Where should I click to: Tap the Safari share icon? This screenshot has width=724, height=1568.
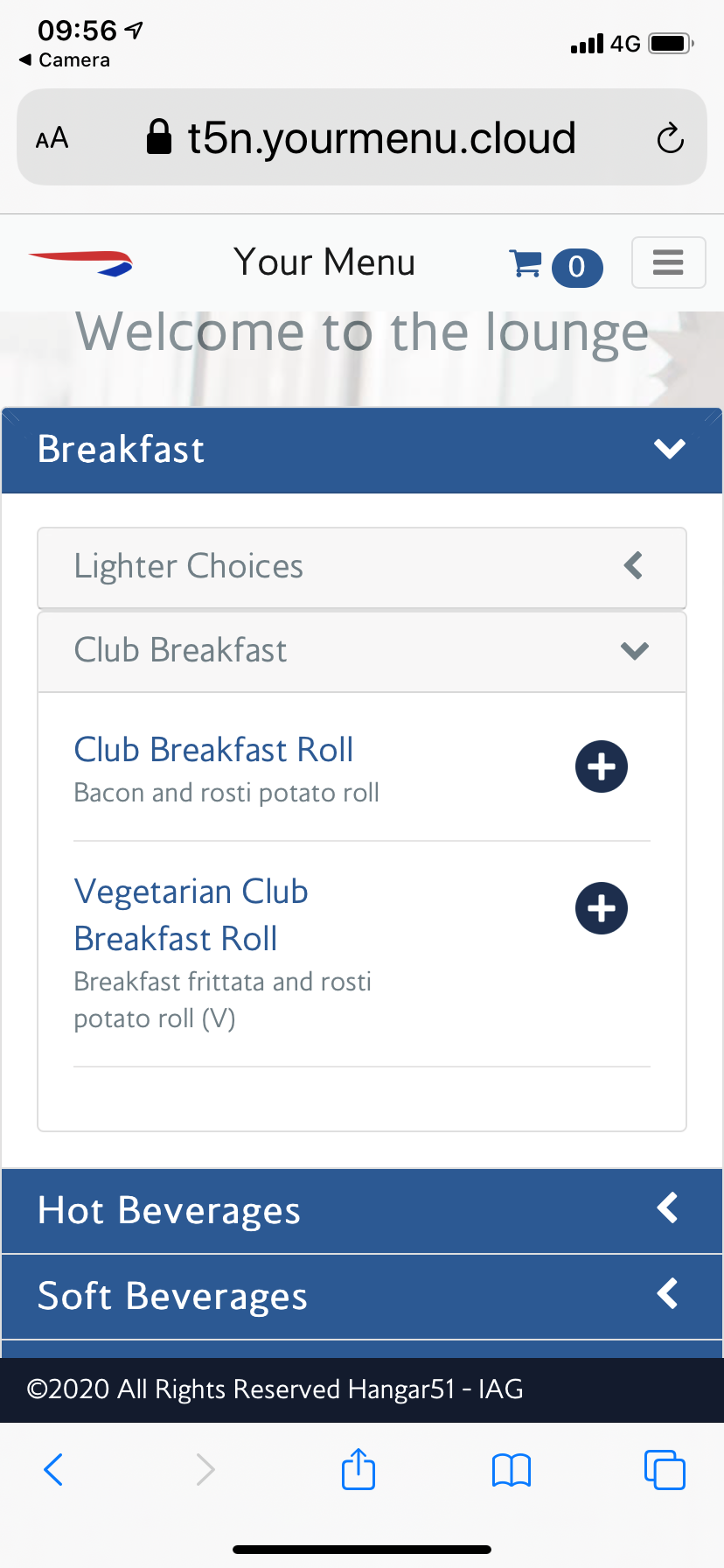(x=359, y=1469)
